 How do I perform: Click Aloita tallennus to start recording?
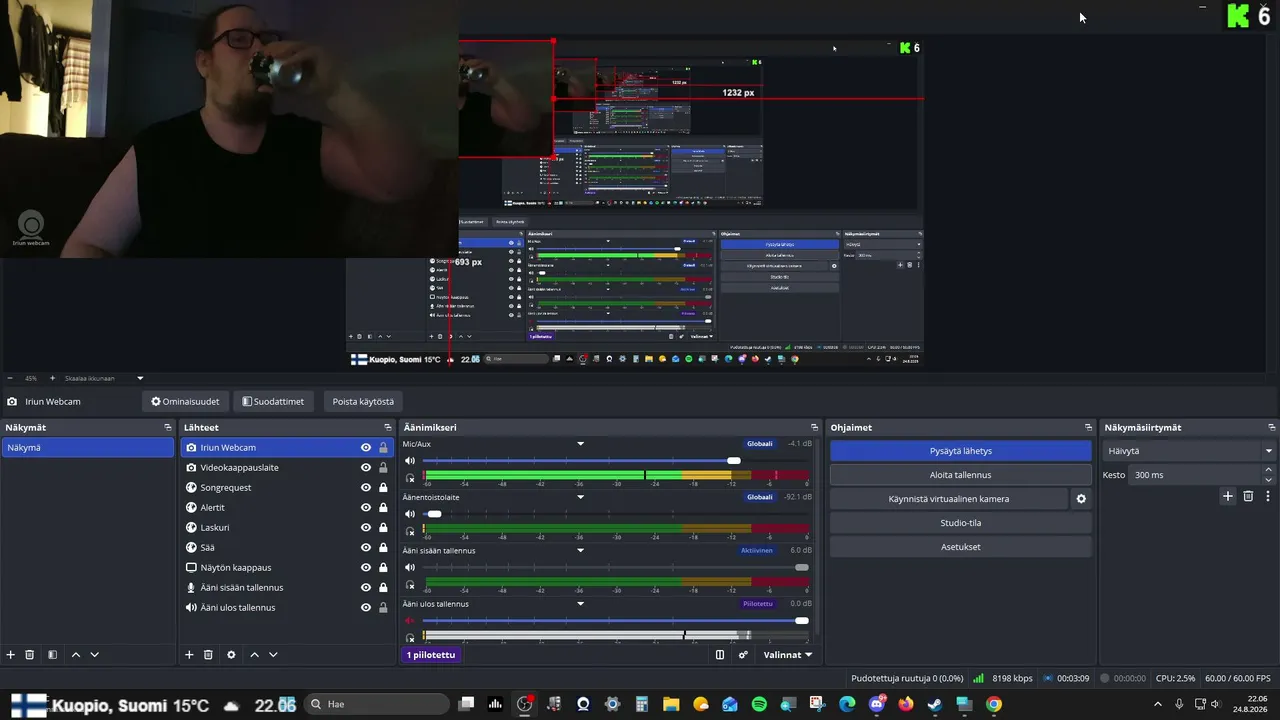(x=961, y=475)
